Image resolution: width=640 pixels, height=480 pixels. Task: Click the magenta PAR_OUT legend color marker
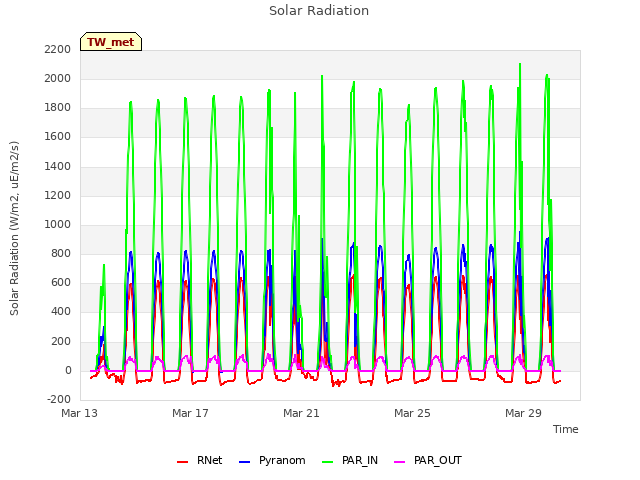pyautogui.click(x=400, y=462)
